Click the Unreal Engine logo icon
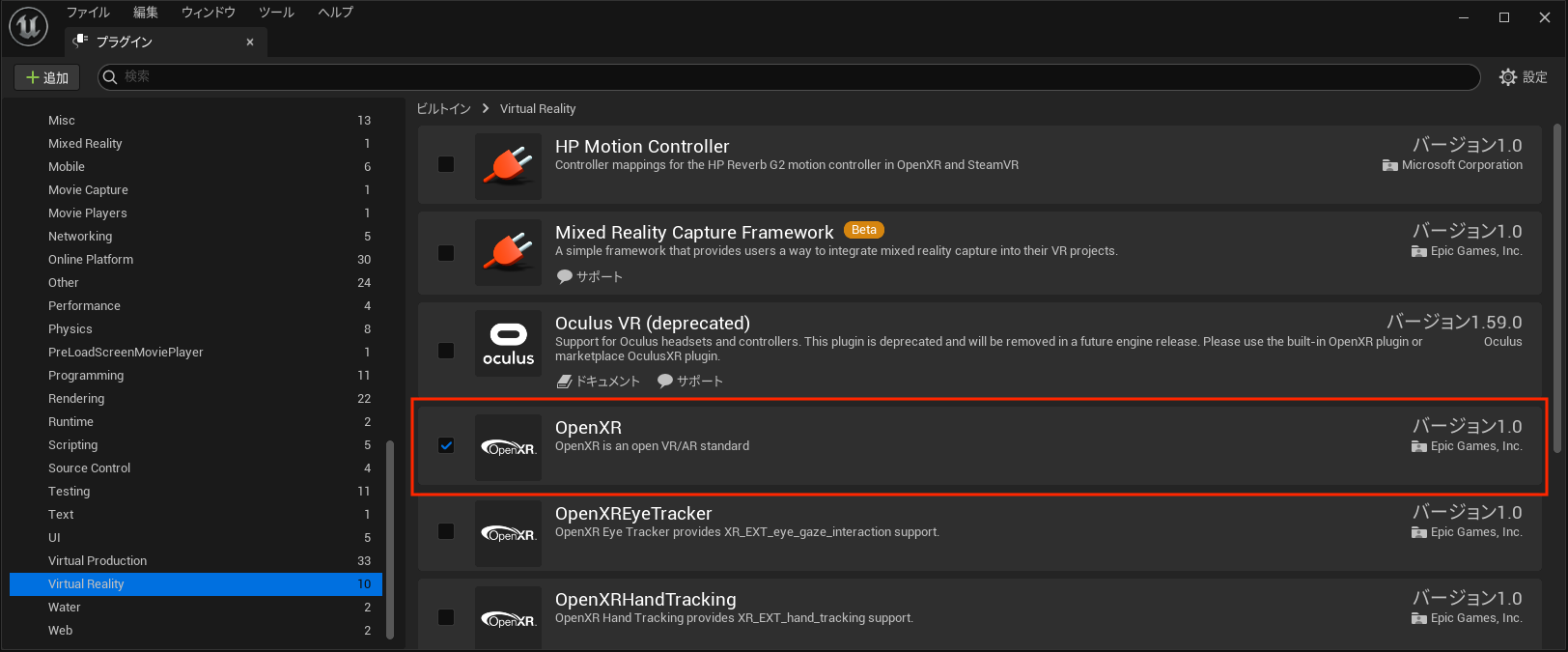Viewport: 1568px width, 652px height. tap(28, 26)
